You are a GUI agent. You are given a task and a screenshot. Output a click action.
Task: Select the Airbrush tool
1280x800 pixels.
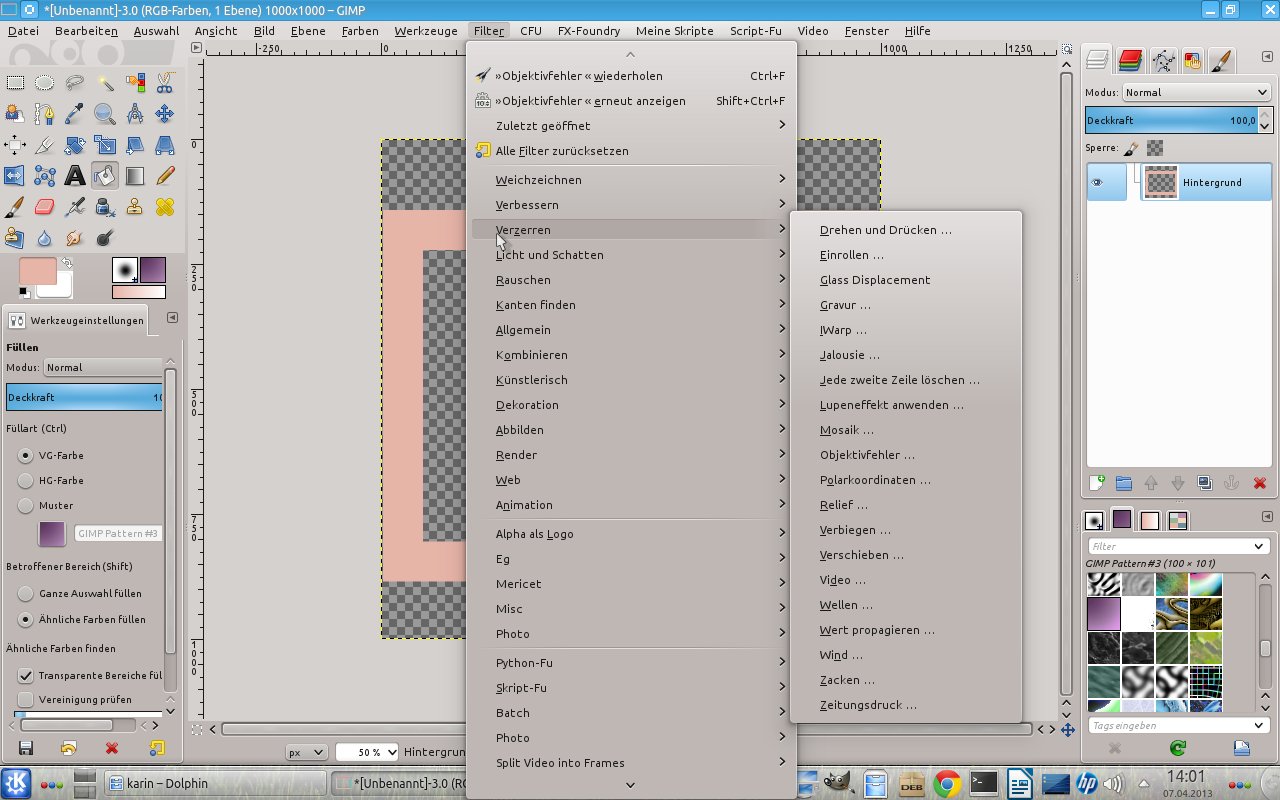tap(75, 207)
